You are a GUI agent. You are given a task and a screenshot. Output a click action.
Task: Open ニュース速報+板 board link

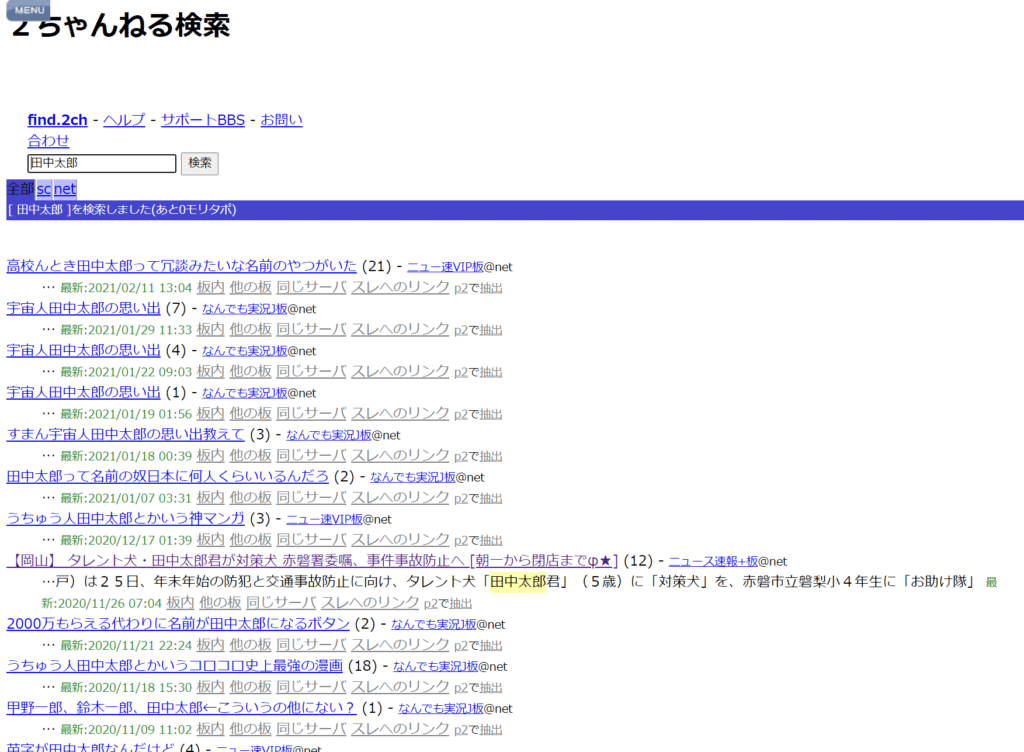(713, 561)
